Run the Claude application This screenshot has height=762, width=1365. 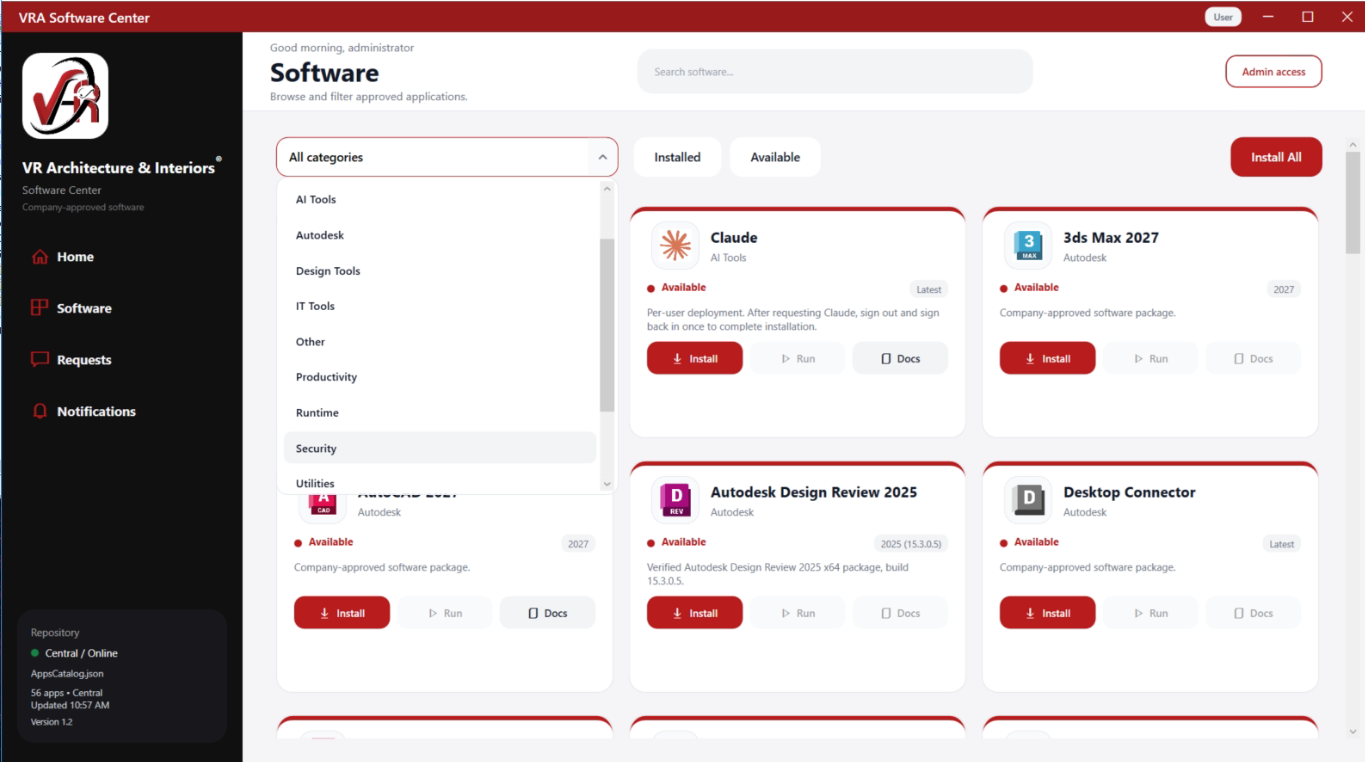[x=798, y=358]
